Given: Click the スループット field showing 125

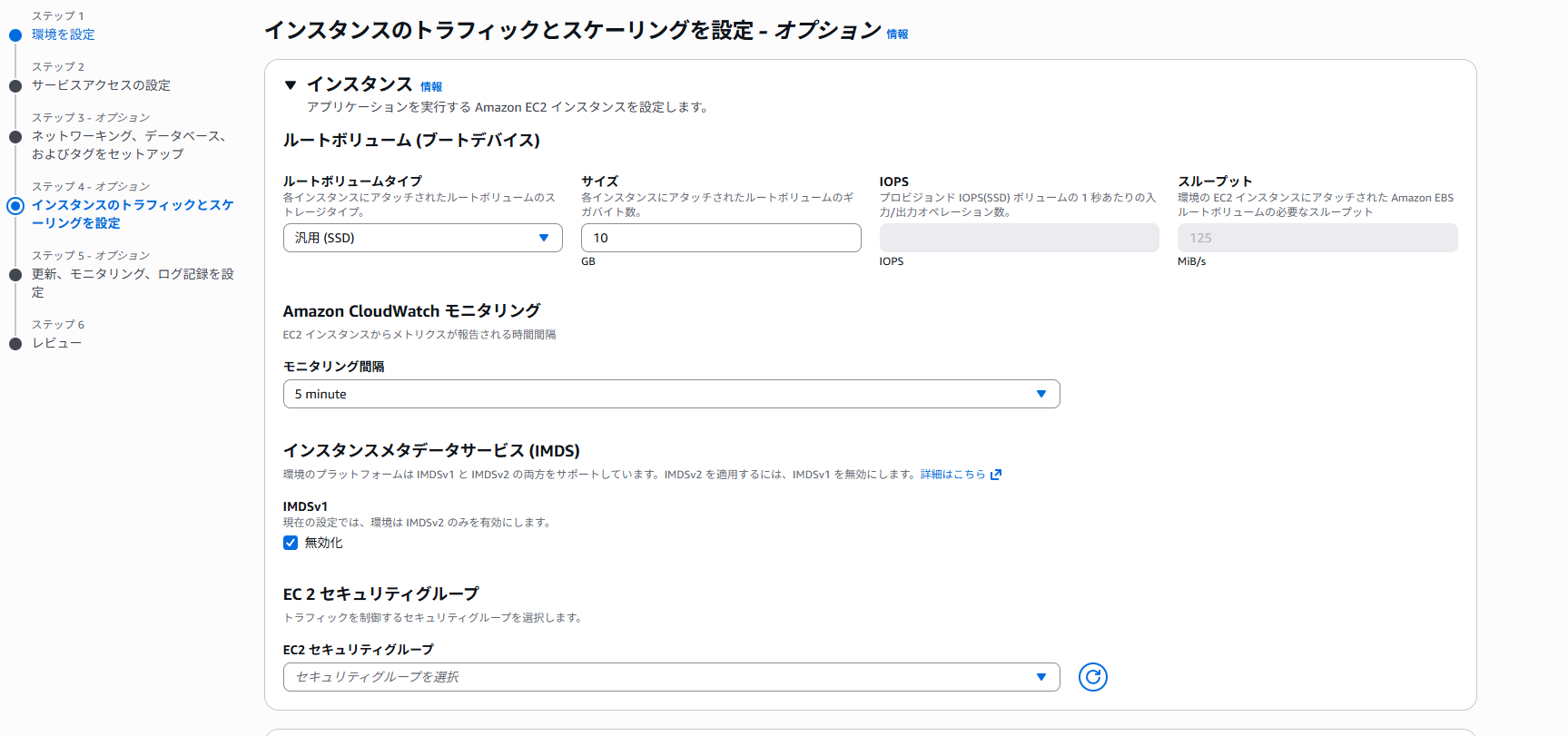Looking at the screenshot, I should [x=1317, y=238].
